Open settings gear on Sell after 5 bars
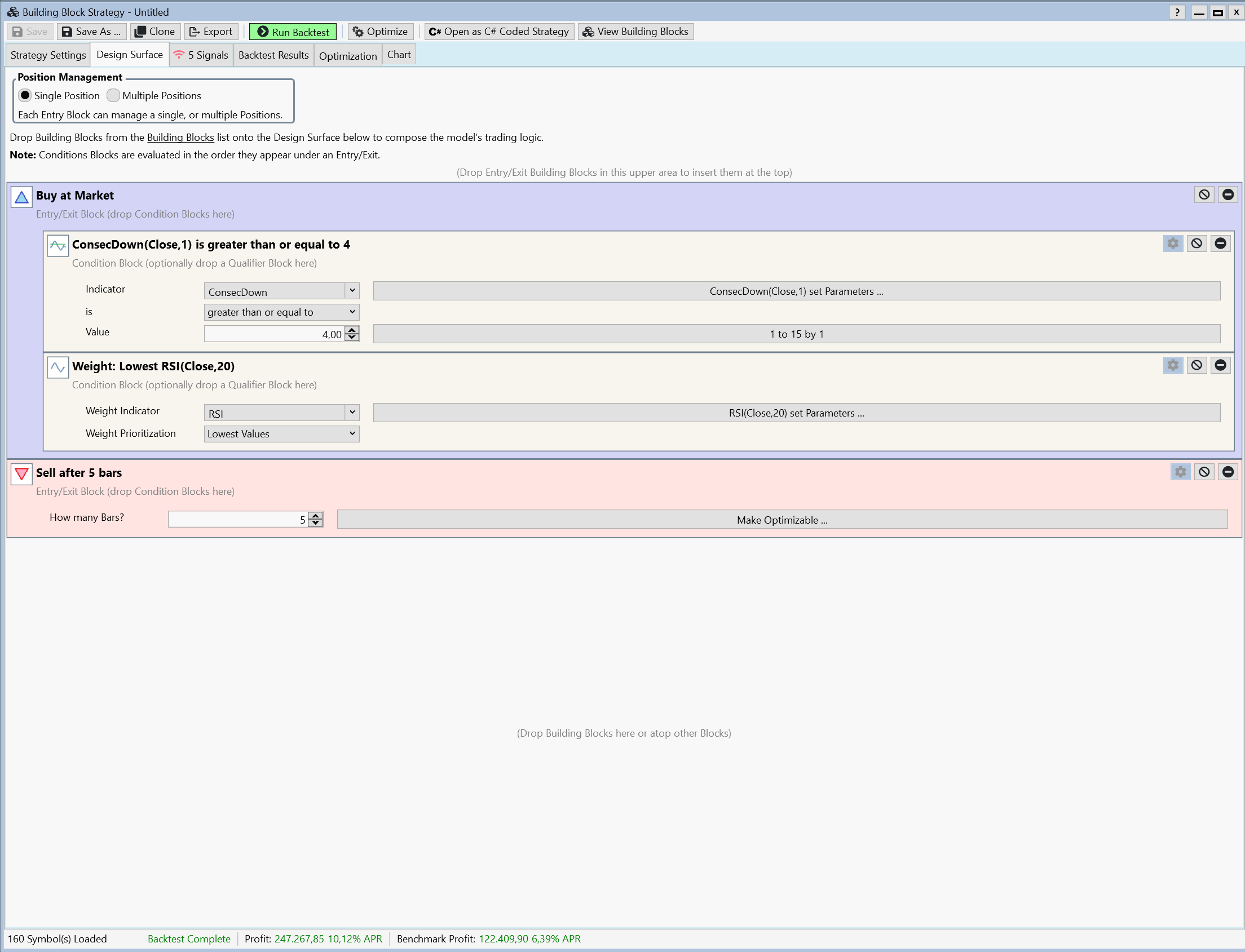 click(x=1180, y=472)
